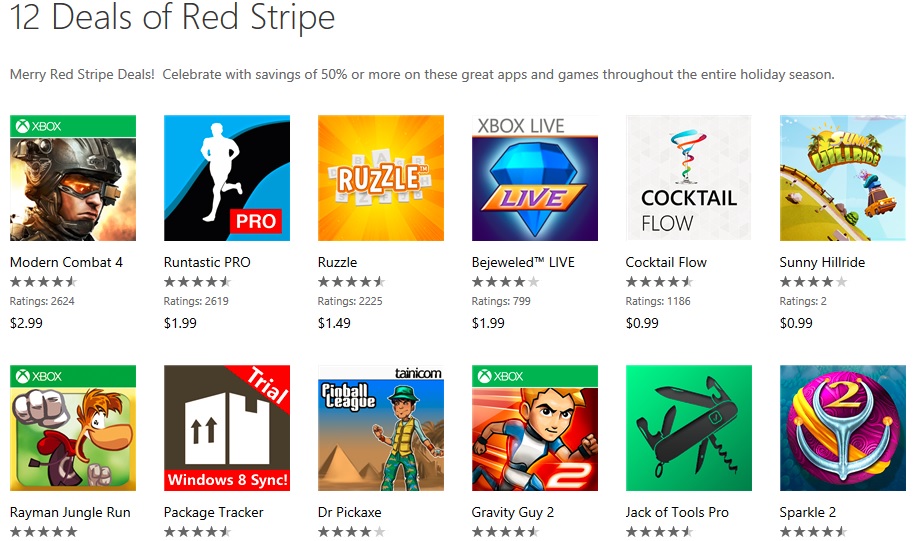Screen dimensions: 920x541
Task: Select the Gravity Guy 2 title
Action: click(x=513, y=512)
